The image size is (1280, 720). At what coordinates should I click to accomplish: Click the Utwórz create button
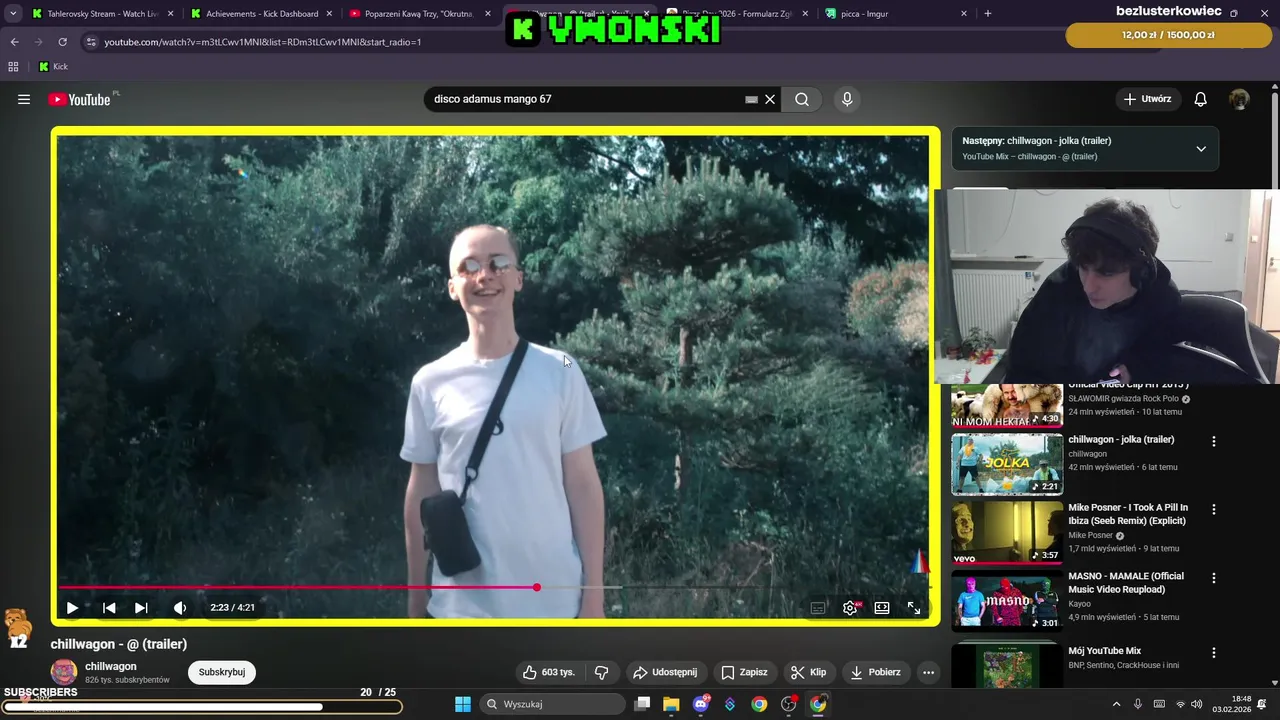pyautogui.click(x=1147, y=99)
